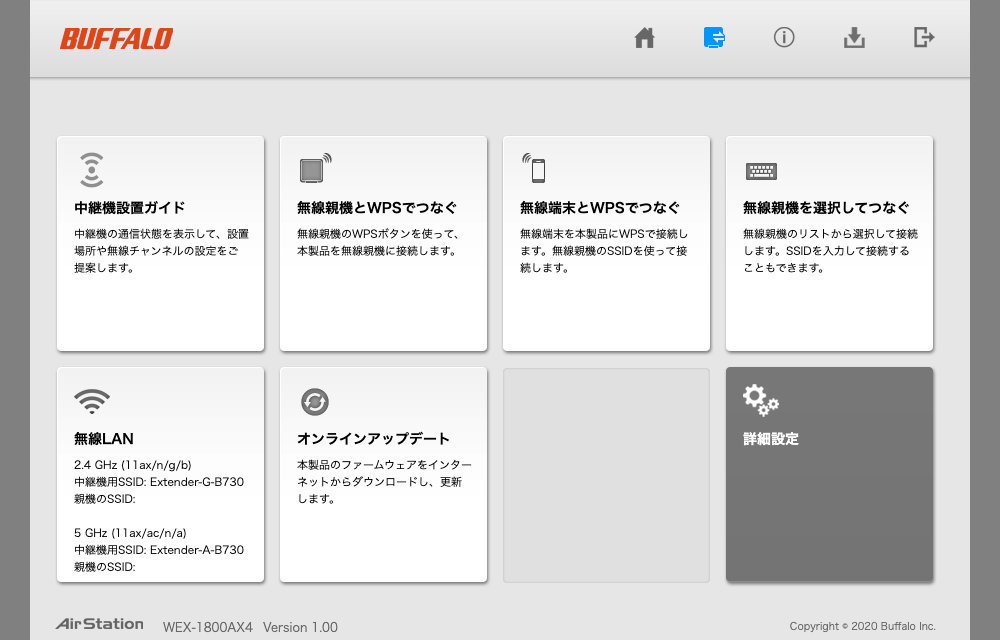Screen dimensions: 1000x640
Task: Open 中継機設置ガイド title
Action: [129, 208]
